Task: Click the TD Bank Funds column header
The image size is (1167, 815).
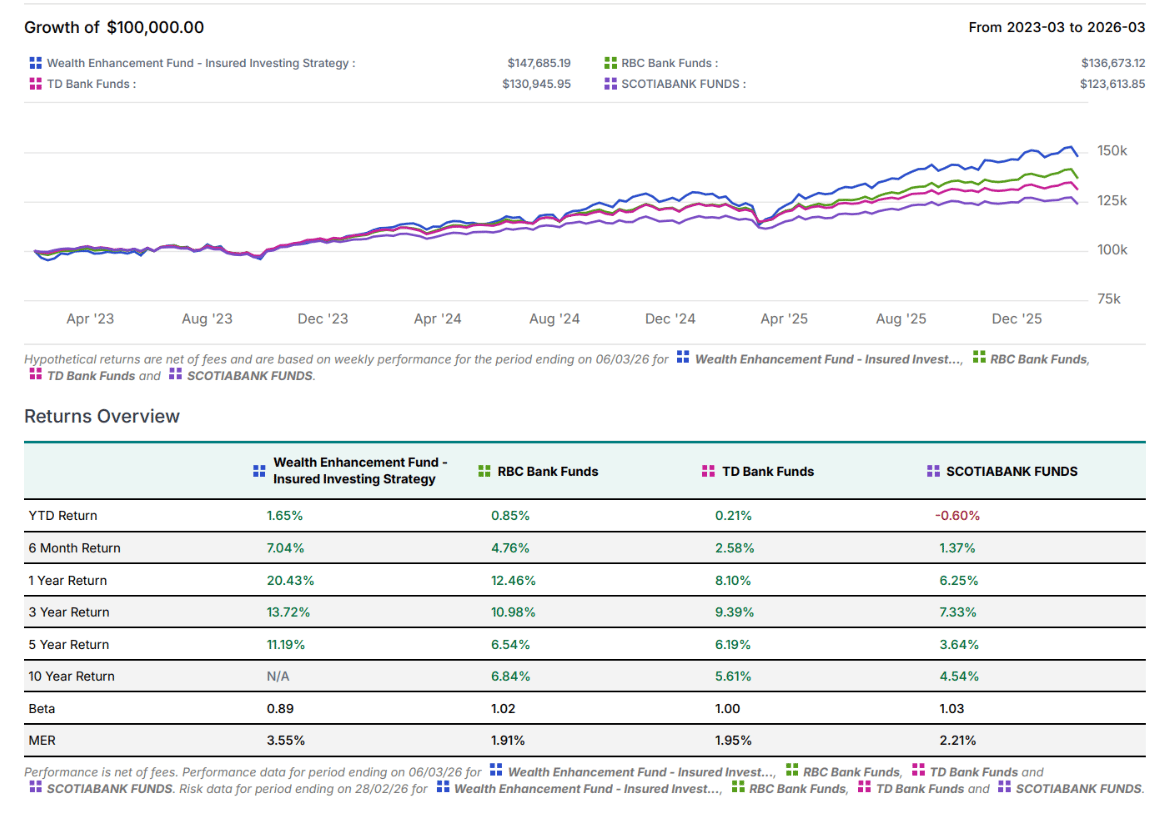Action: tap(767, 471)
